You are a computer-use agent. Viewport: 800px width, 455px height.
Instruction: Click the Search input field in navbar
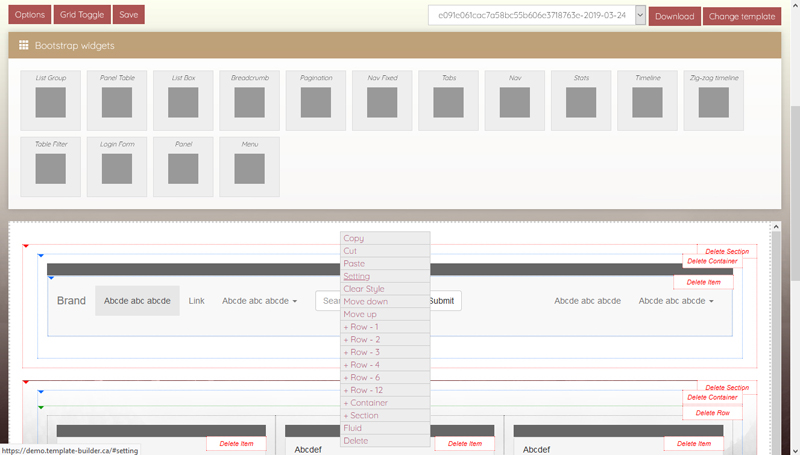328,301
